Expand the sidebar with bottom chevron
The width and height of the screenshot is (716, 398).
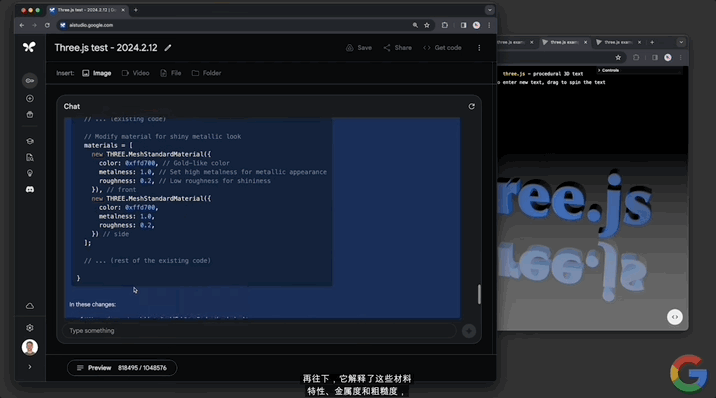tap(30, 367)
